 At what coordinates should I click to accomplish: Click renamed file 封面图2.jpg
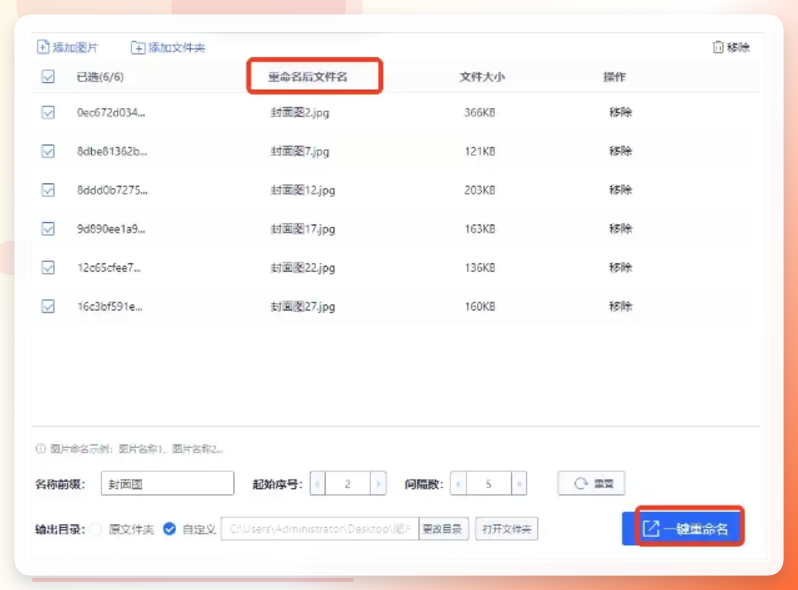pyautogui.click(x=300, y=113)
